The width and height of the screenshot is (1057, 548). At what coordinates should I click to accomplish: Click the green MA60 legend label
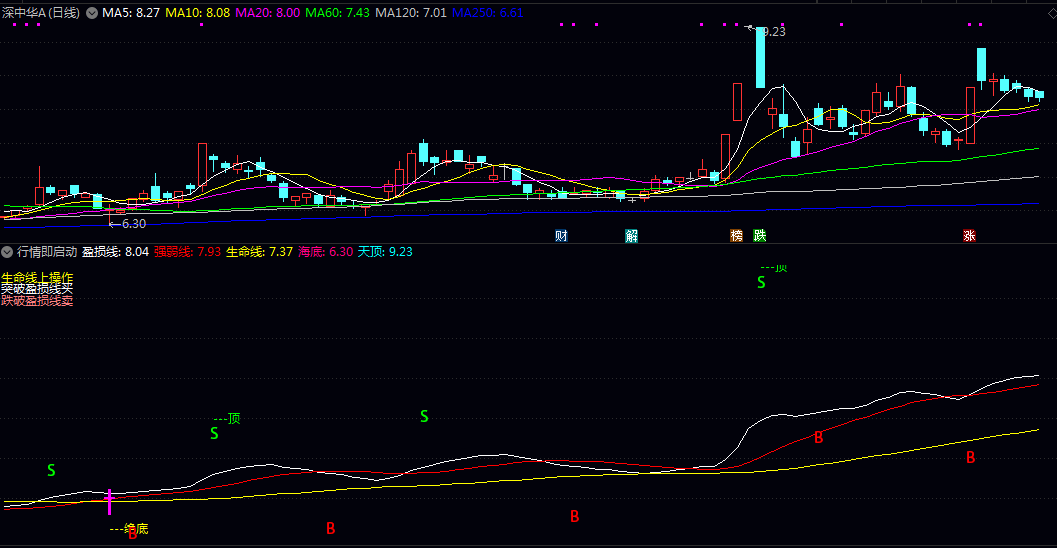pos(337,13)
